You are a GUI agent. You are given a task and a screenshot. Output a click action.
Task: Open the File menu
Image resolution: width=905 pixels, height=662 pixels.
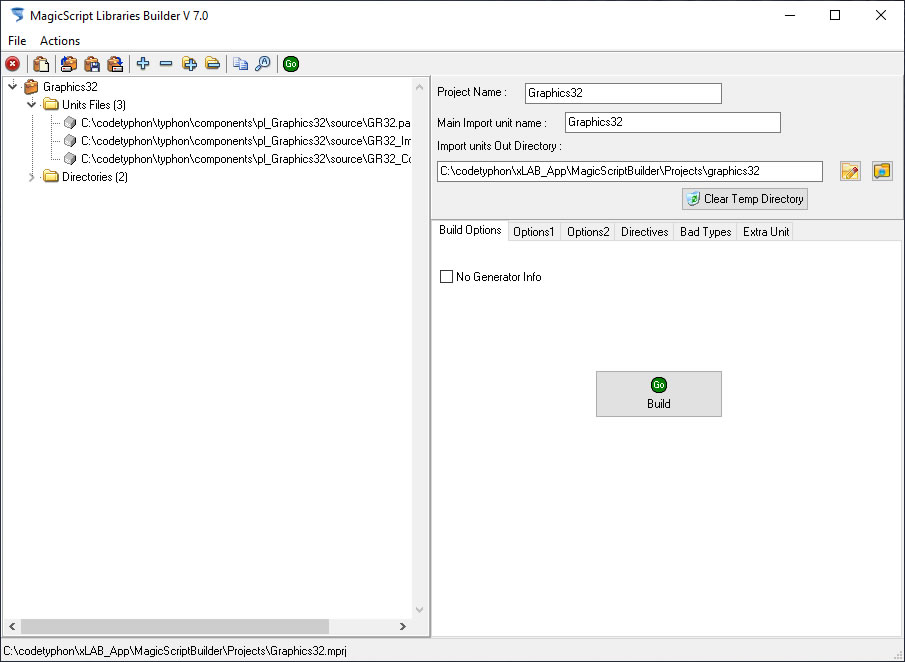17,41
